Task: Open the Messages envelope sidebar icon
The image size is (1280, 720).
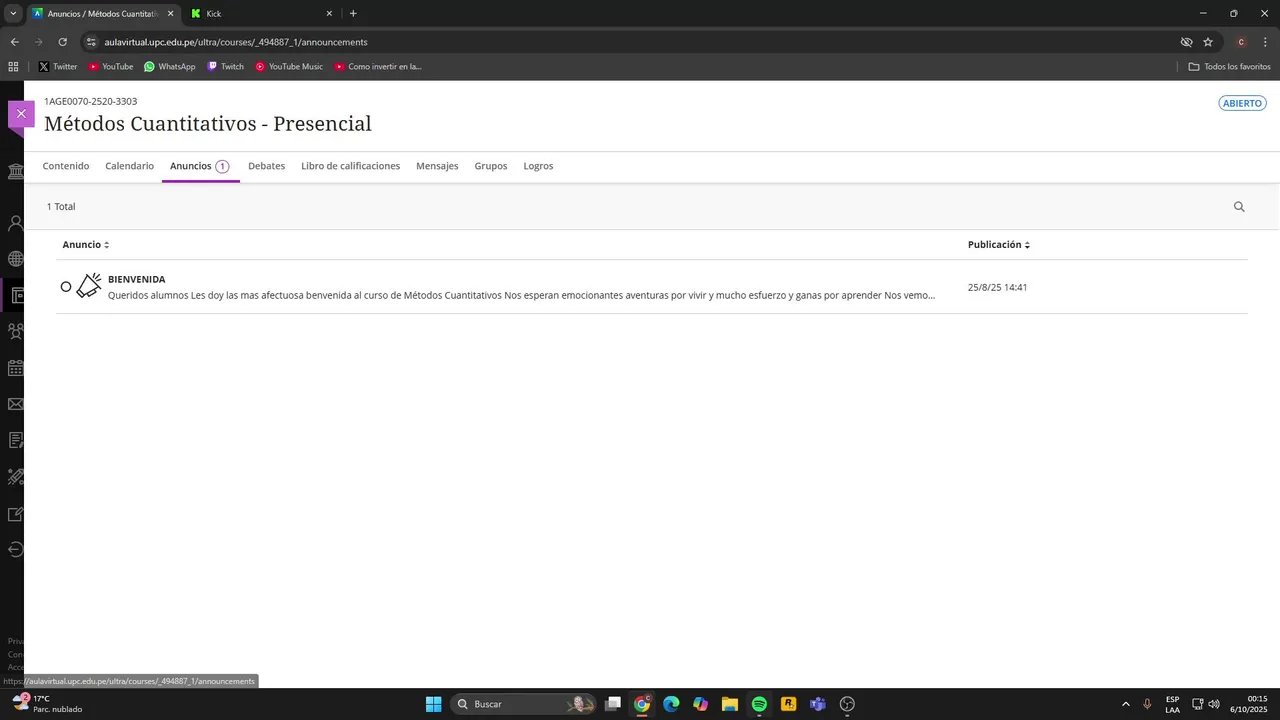Action: [x=15, y=404]
